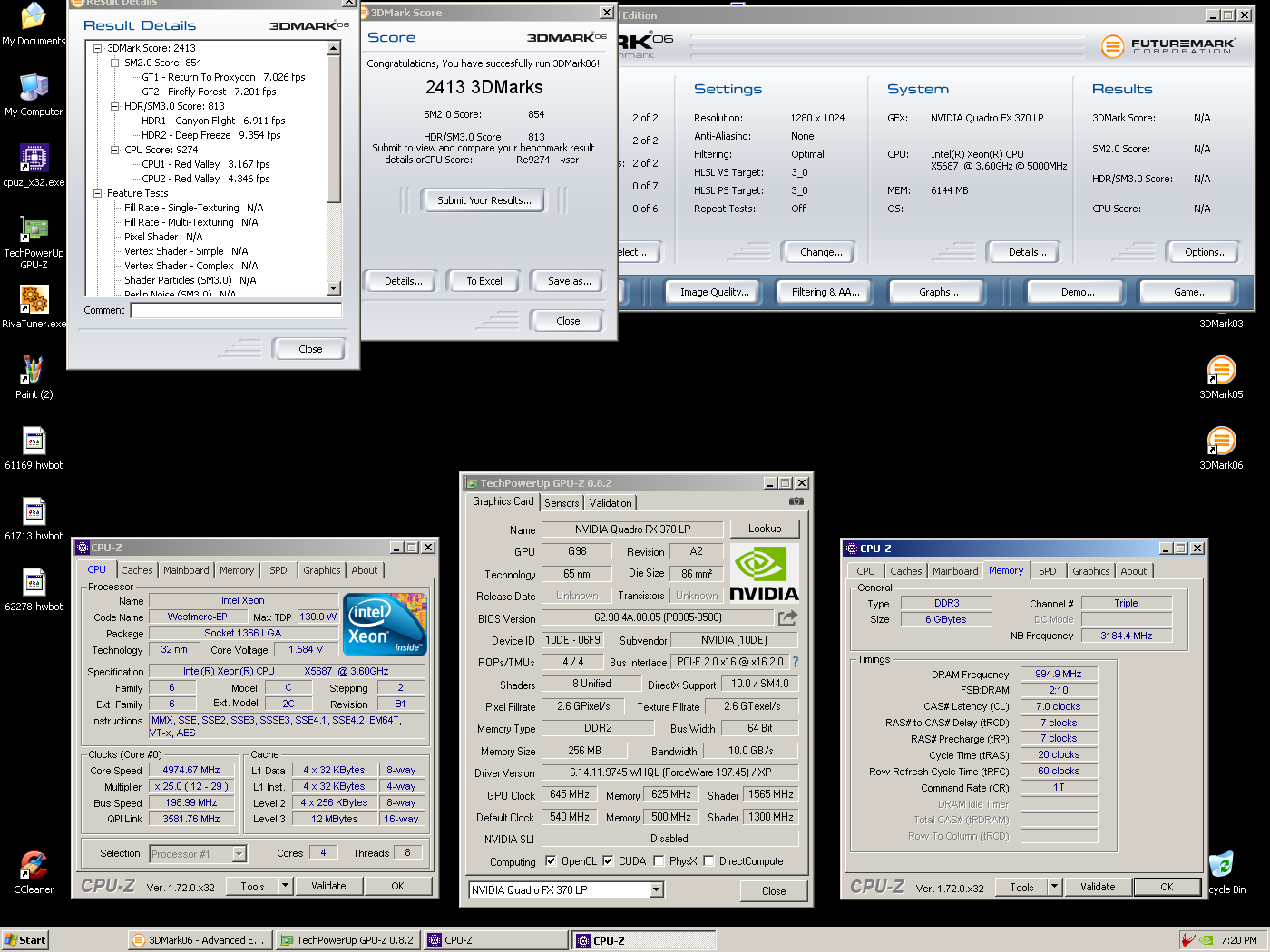Switch to TechPowerUp GPU-Z taskbar item
1270x952 pixels.
(347, 940)
